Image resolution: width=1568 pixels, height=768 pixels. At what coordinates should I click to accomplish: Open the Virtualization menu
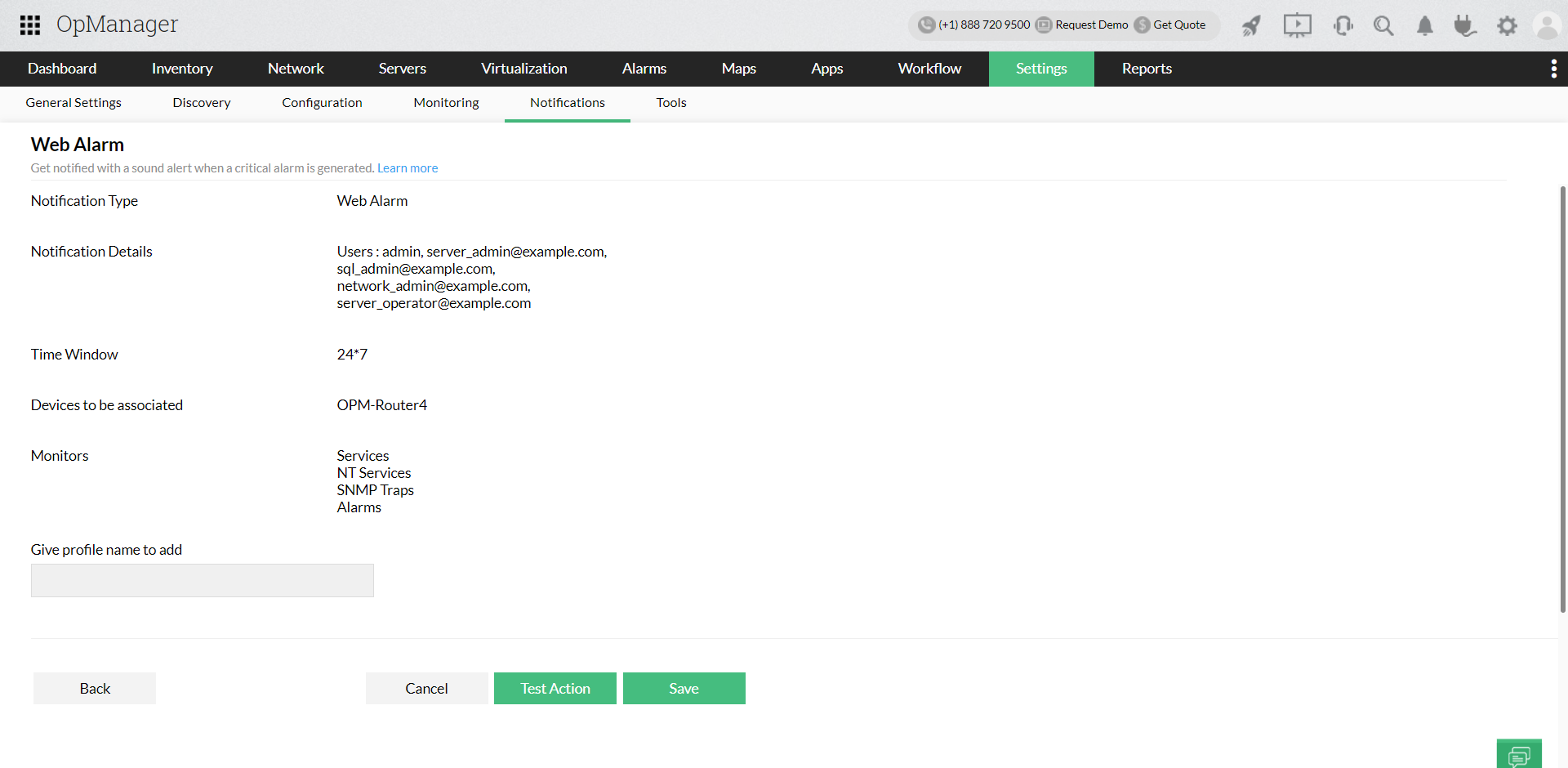click(524, 69)
